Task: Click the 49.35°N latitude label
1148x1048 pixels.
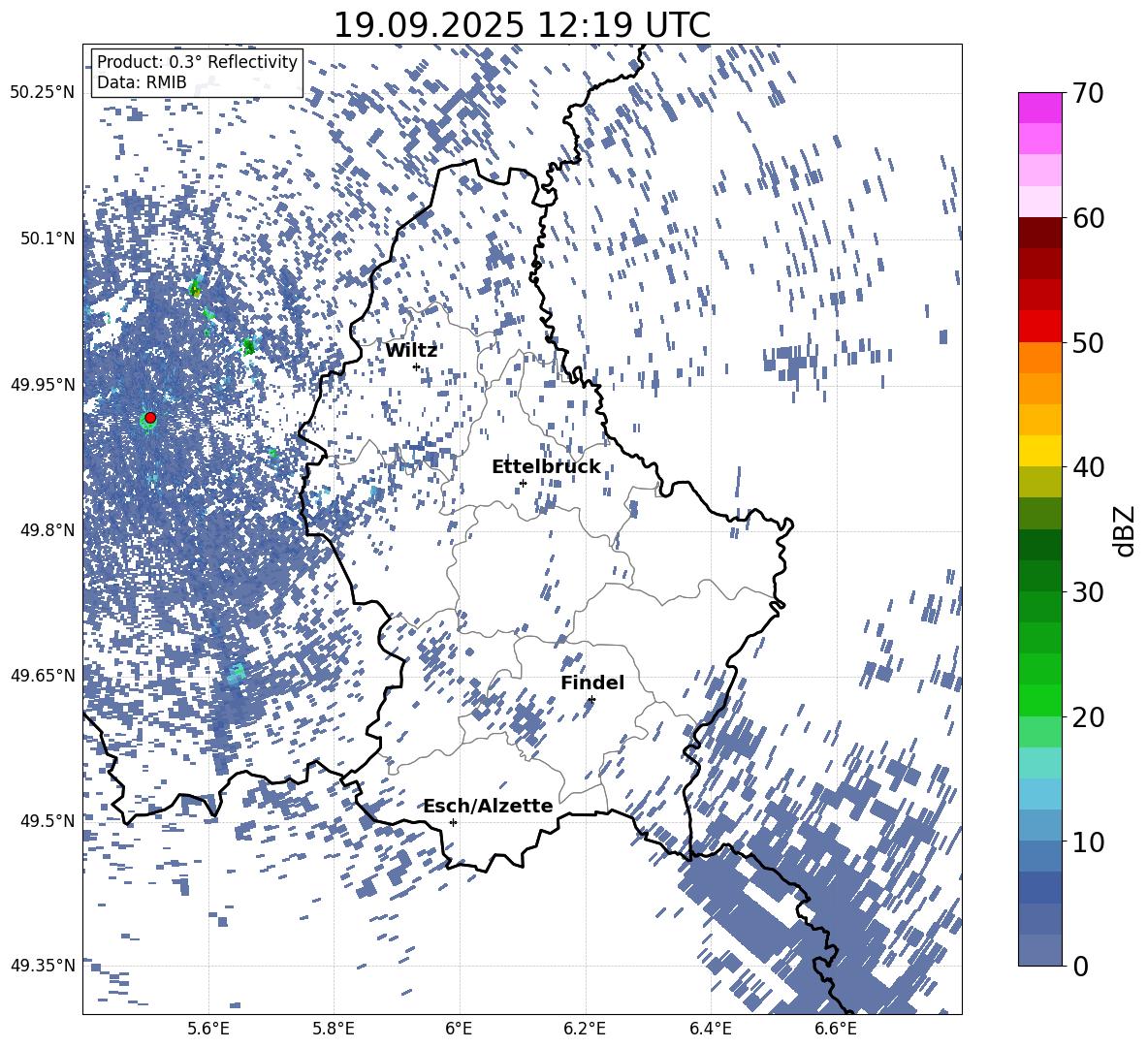Action: (43, 966)
